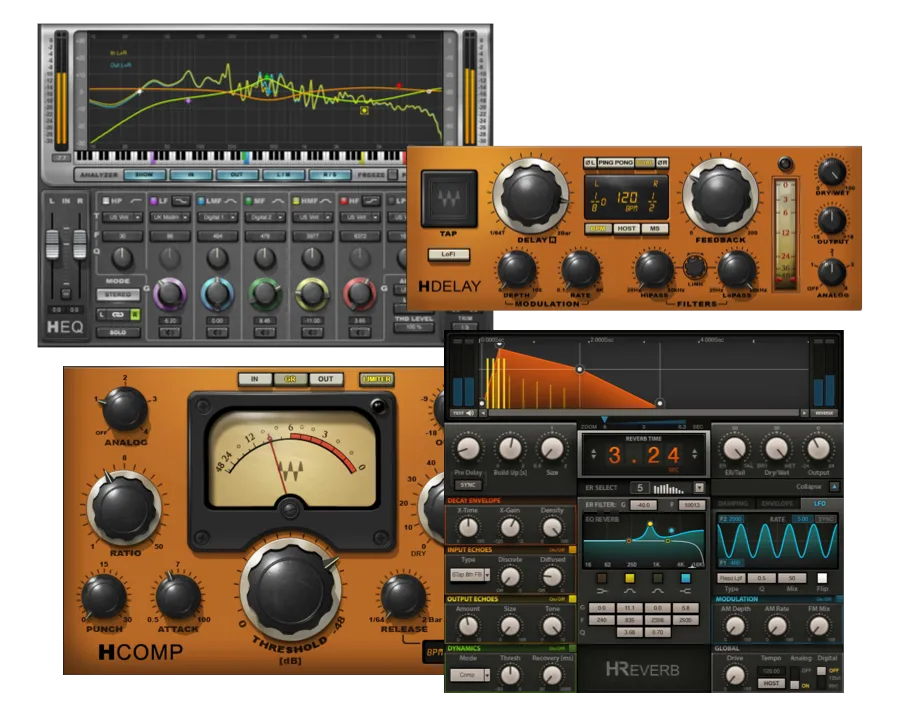Click the H-Comp PUNCH knob
The width and height of the screenshot is (900, 717).
coord(104,597)
